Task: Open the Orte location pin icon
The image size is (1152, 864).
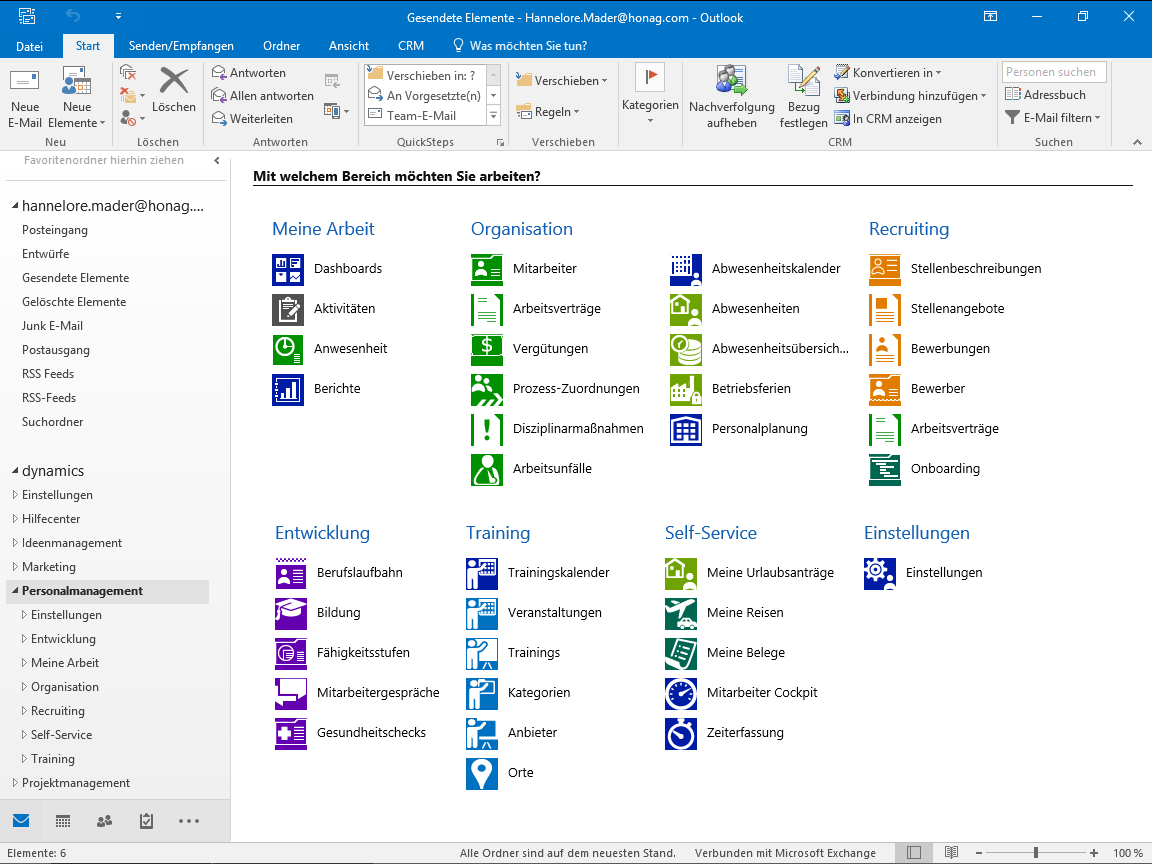Action: (482, 773)
